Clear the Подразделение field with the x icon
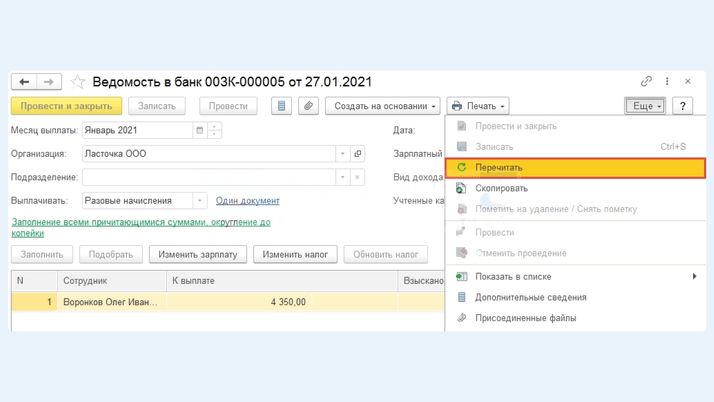Viewport: 714px width, 402px height. pyautogui.click(x=357, y=177)
